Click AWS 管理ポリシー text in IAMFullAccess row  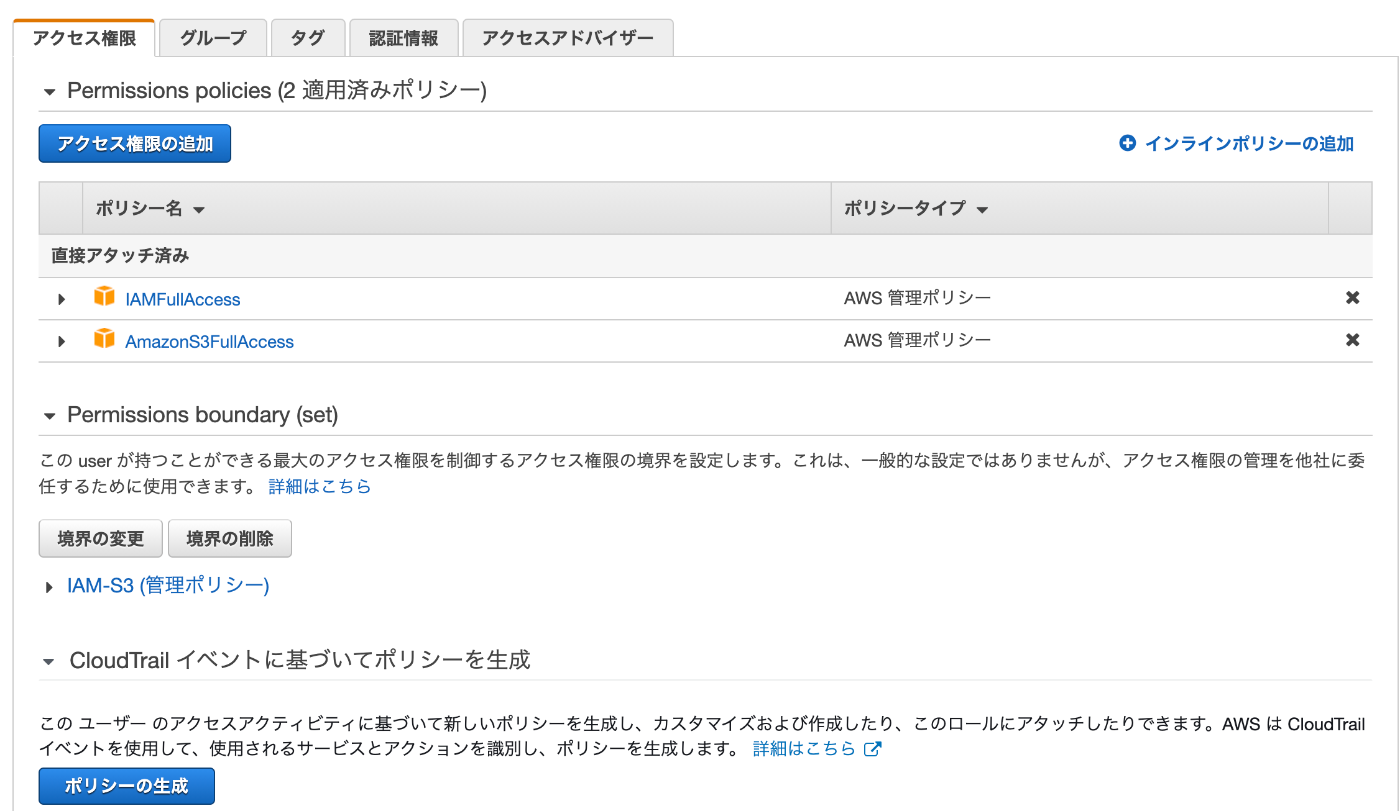coord(917,298)
